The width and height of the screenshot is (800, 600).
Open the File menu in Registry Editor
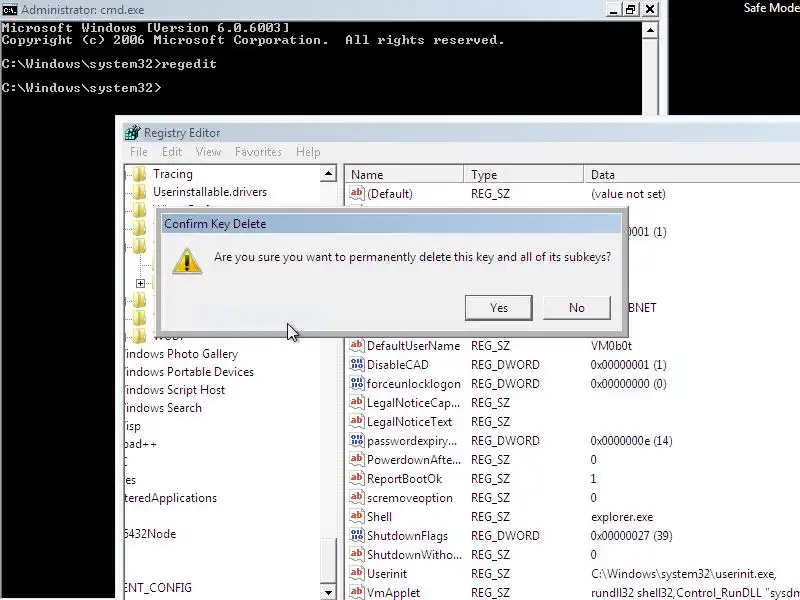(x=139, y=152)
